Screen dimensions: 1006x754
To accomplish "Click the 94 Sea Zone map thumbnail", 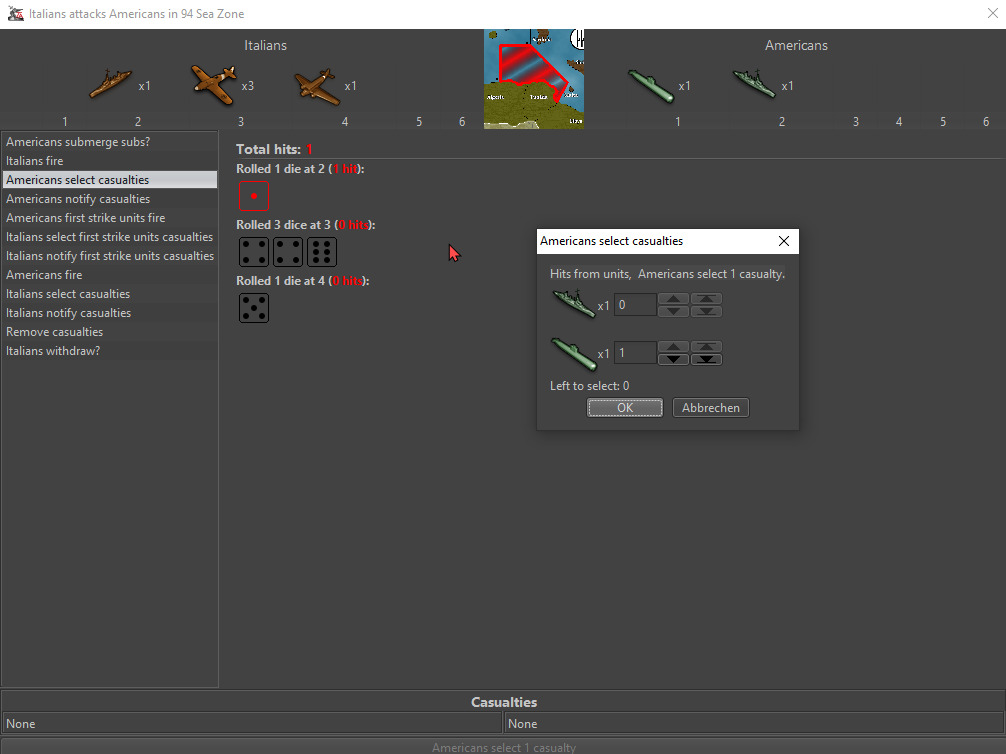I will (534, 79).
